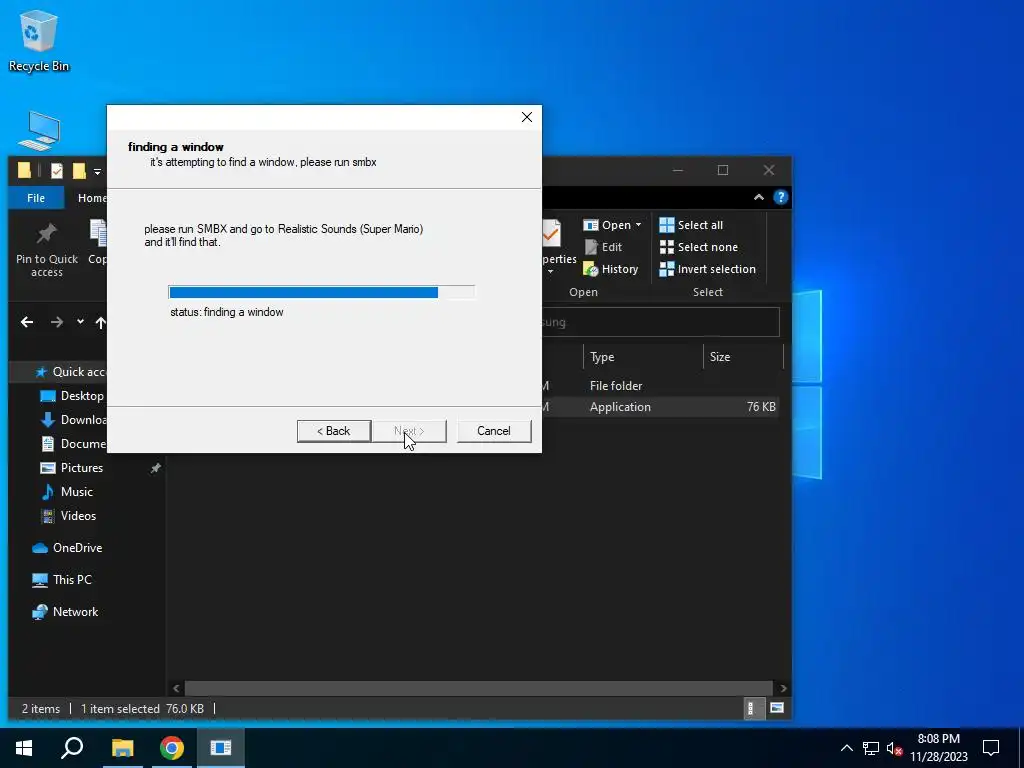Viewport: 1024px width, 768px height.
Task: Sort by the Size column header
Action: pos(743,357)
